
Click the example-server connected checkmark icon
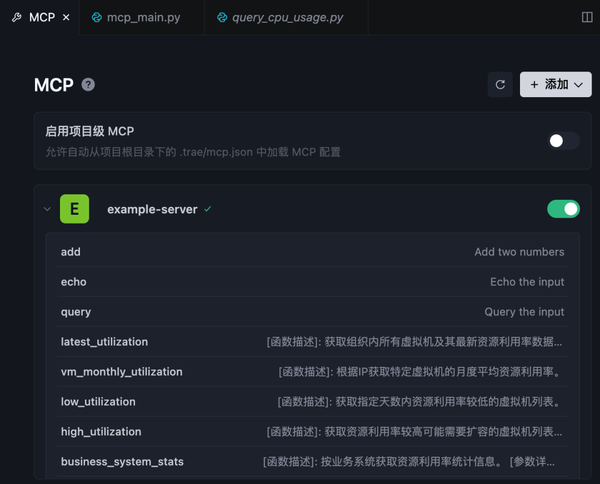(x=208, y=210)
